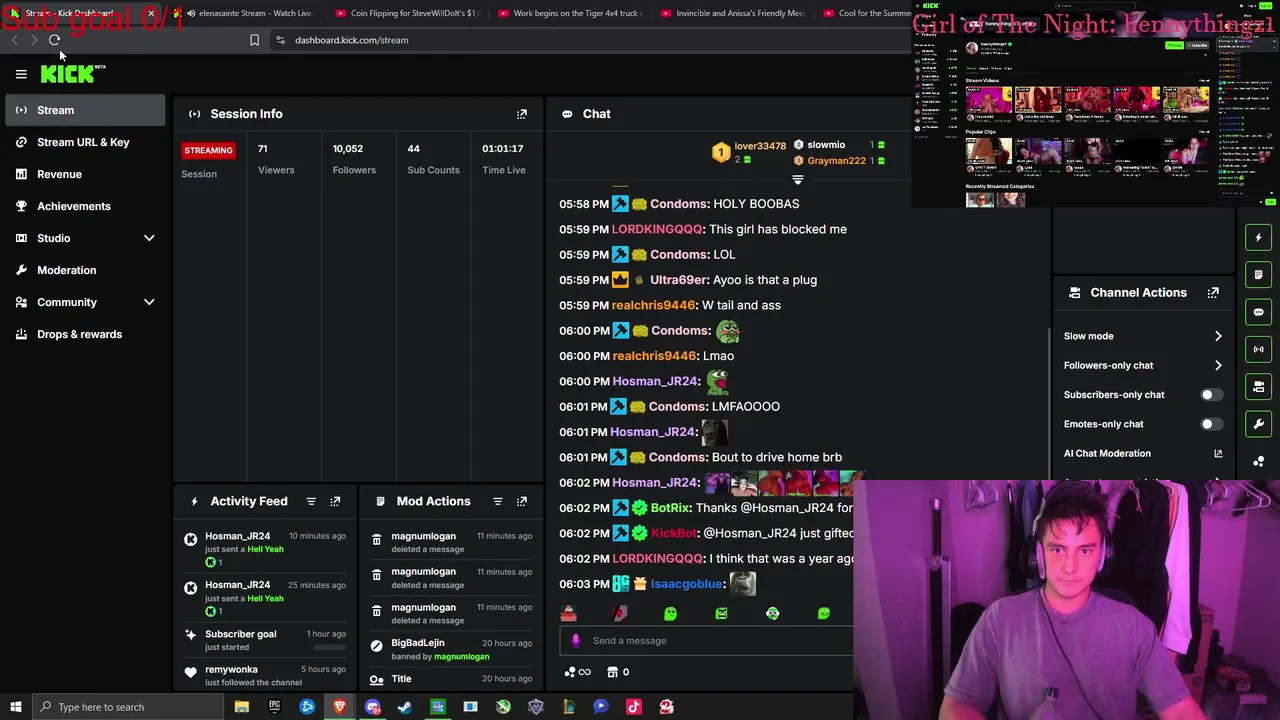
Task: Open Stream in the sidebar
Action: pos(85,110)
